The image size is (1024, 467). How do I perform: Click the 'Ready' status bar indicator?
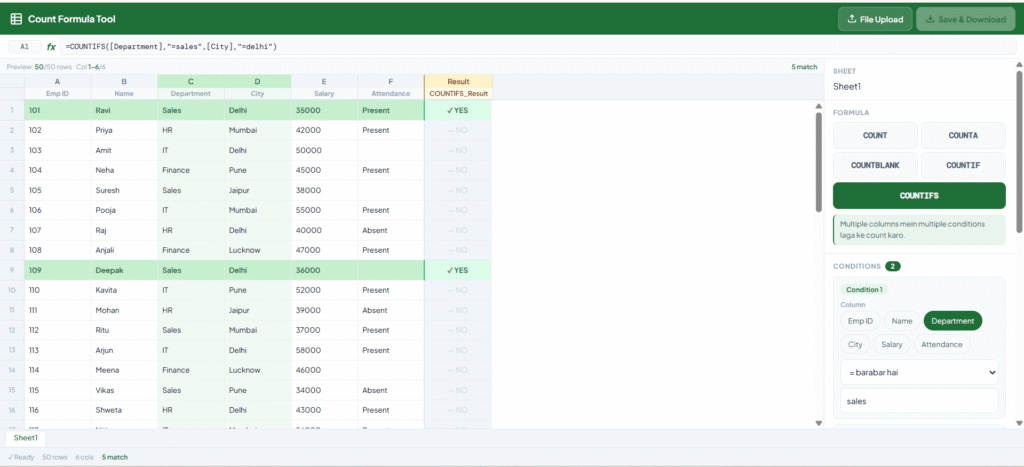coord(21,457)
